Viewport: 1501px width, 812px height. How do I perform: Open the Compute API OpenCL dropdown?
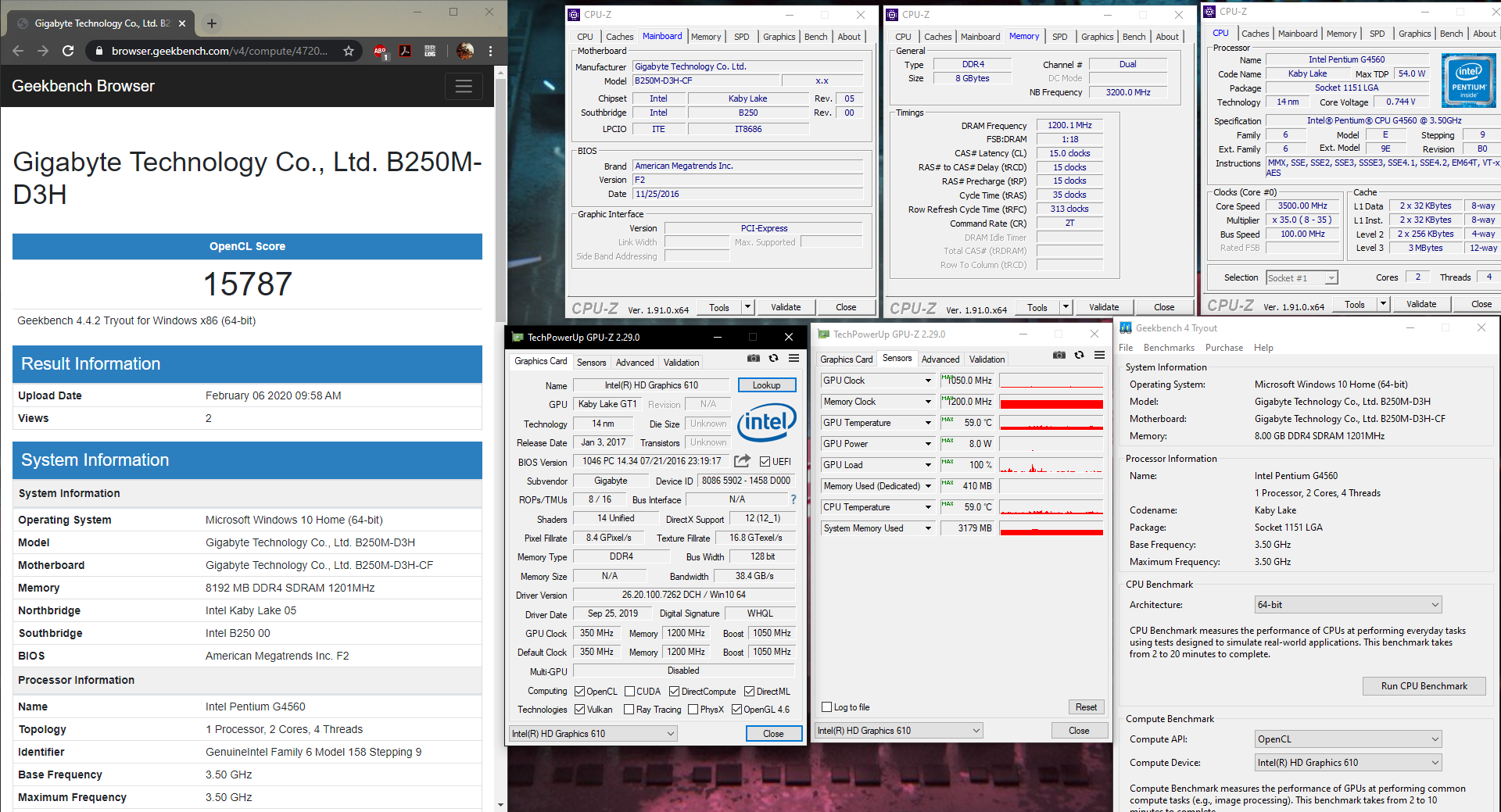(1348, 739)
